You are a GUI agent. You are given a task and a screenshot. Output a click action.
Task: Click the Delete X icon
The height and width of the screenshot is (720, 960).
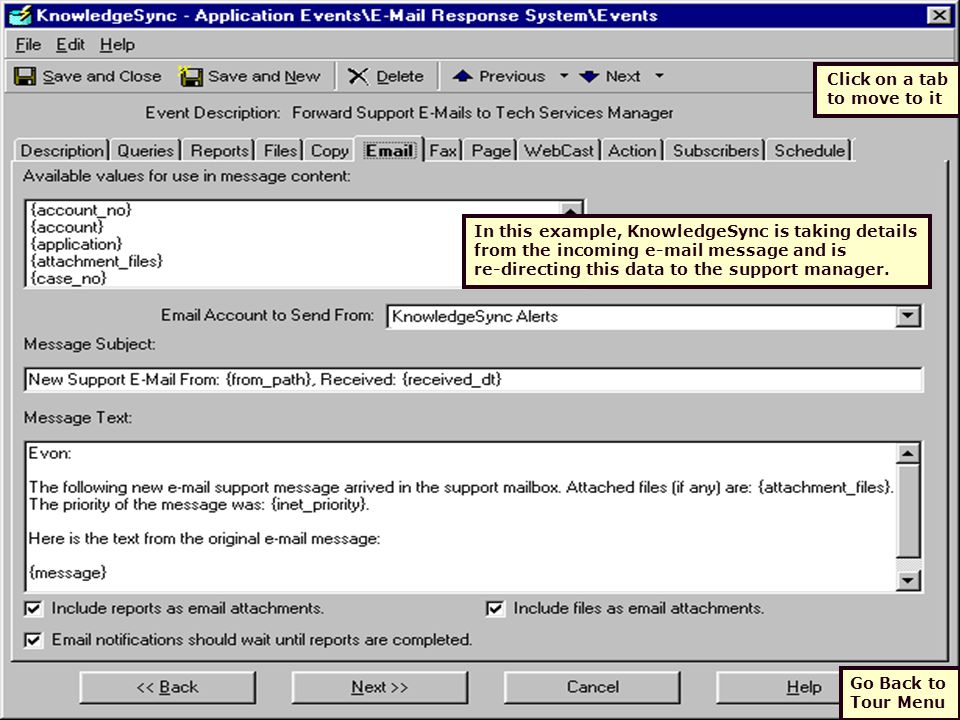pos(358,77)
